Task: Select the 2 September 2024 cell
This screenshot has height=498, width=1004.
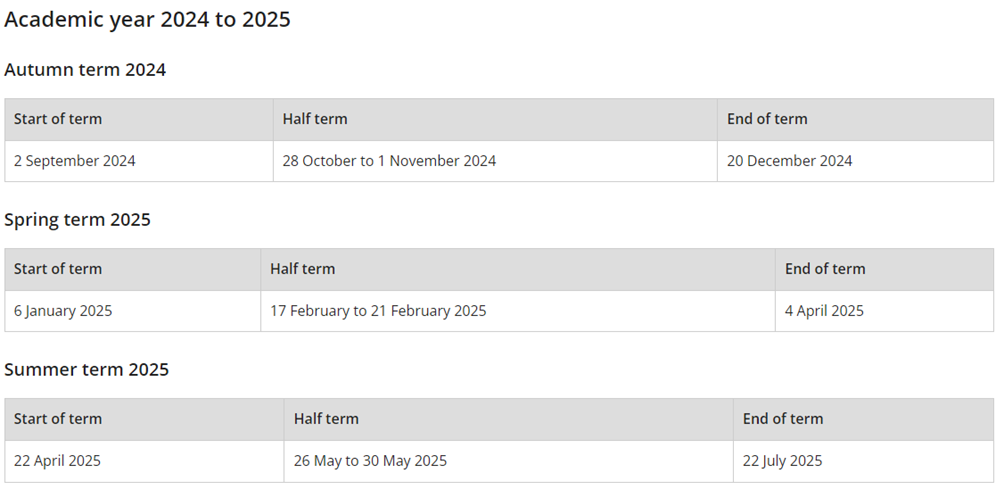Action: pos(139,161)
